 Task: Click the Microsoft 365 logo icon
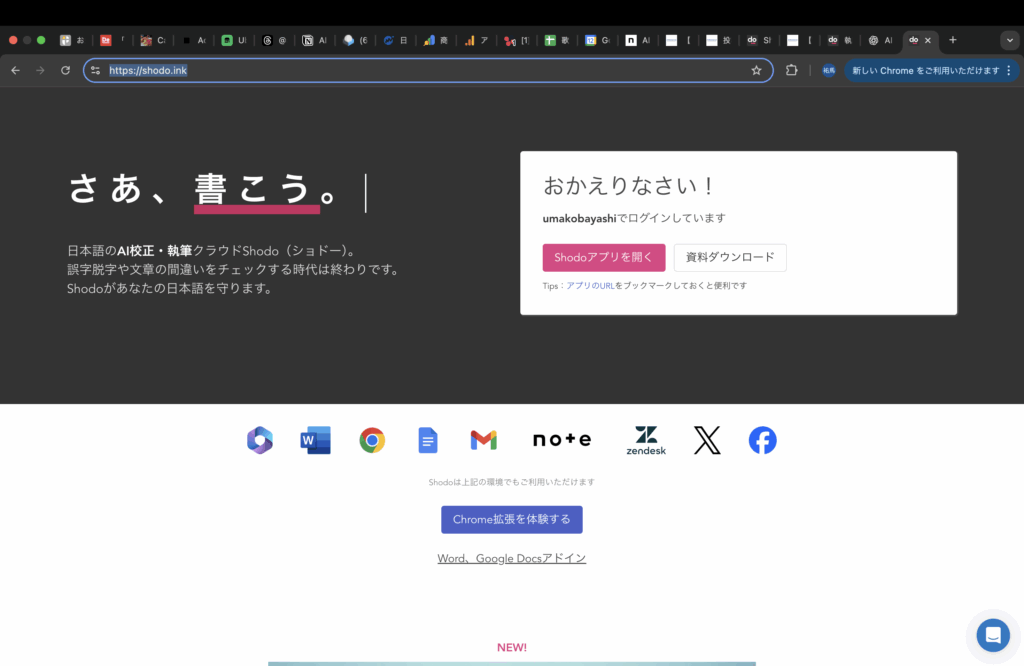point(260,440)
